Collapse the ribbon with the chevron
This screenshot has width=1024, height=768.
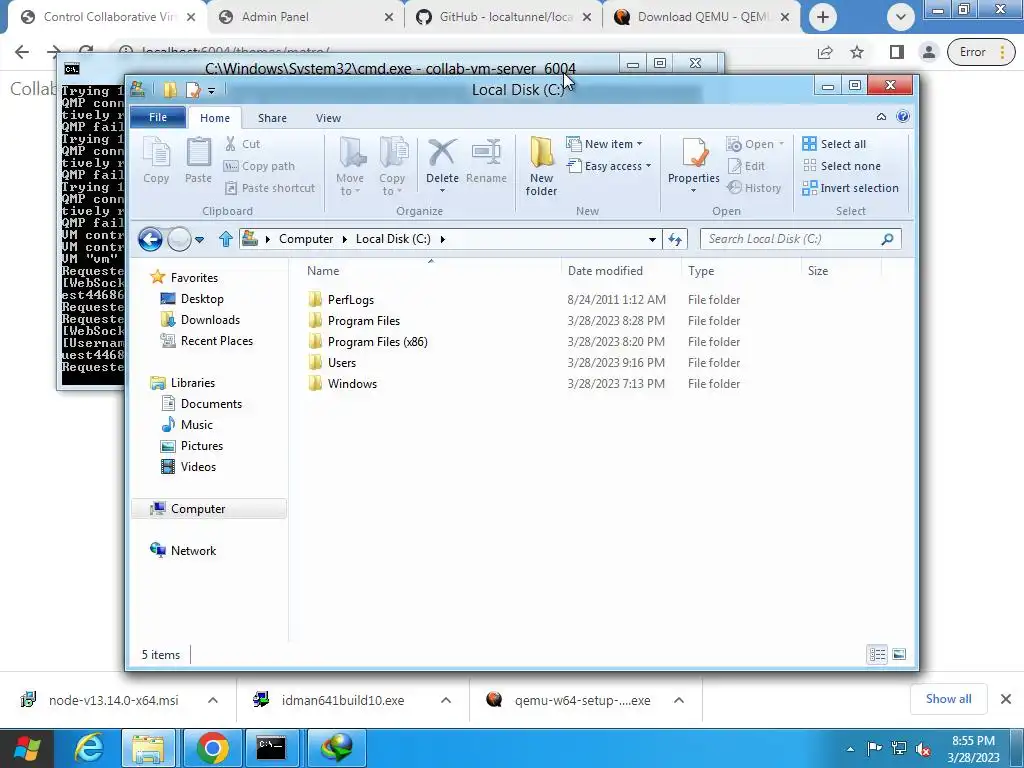[x=881, y=117]
